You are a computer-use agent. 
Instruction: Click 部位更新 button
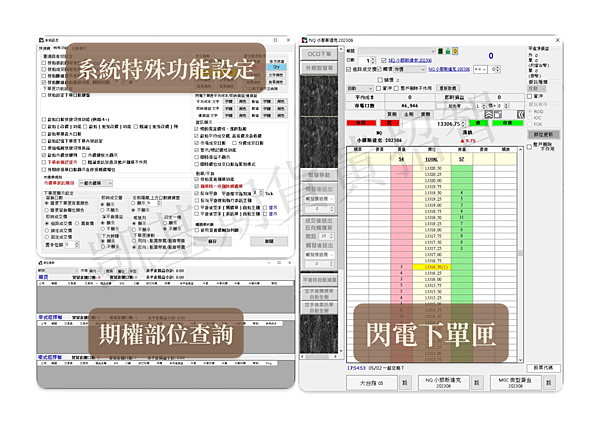point(543,134)
